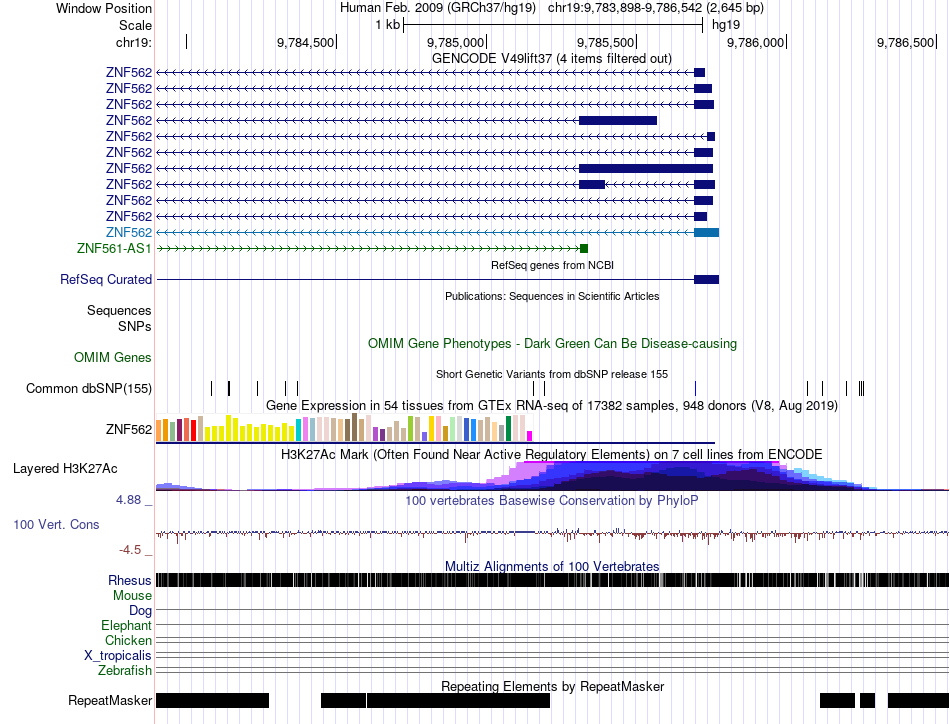Screen dimensions: 950x724
Task: Click the first orange GTEx expression bar
Action: pos(159,430)
